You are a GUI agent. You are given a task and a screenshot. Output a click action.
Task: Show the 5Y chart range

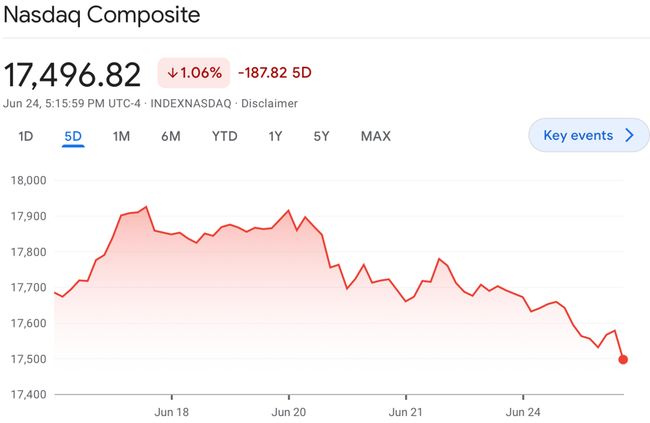pos(321,136)
